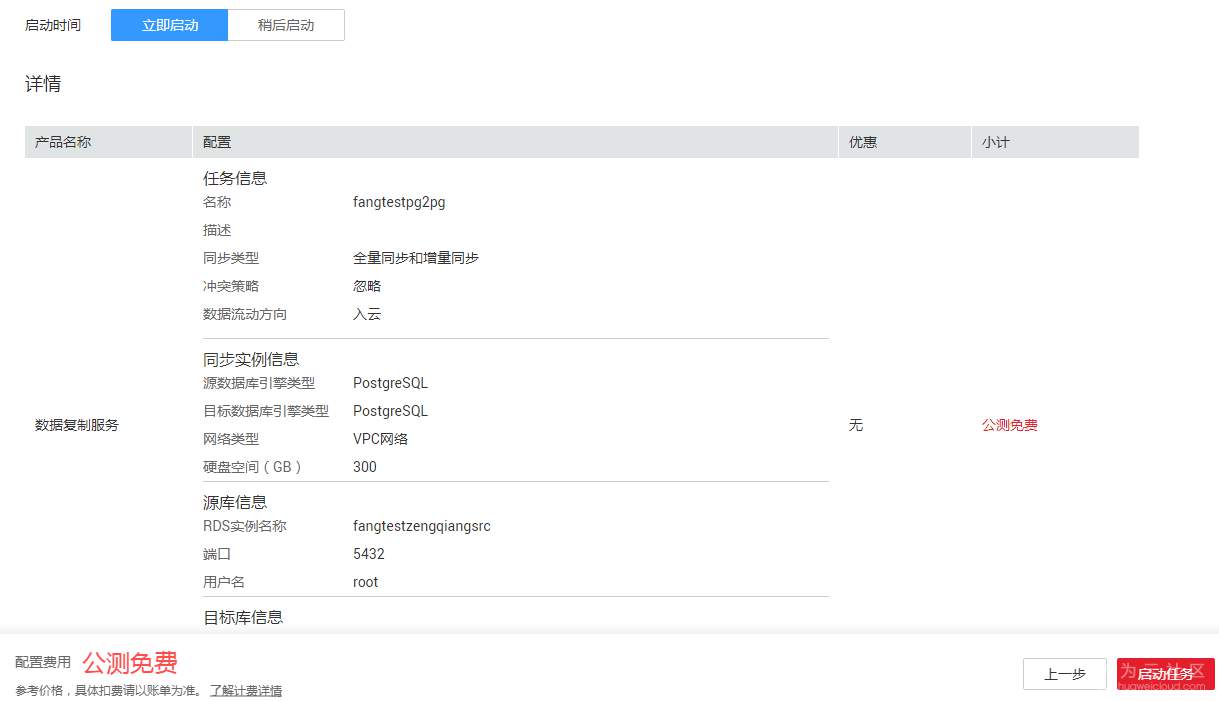Click the 同步实例信息 section heading
Image resolution: width=1219 pixels, height=701 pixels.
pos(251,359)
